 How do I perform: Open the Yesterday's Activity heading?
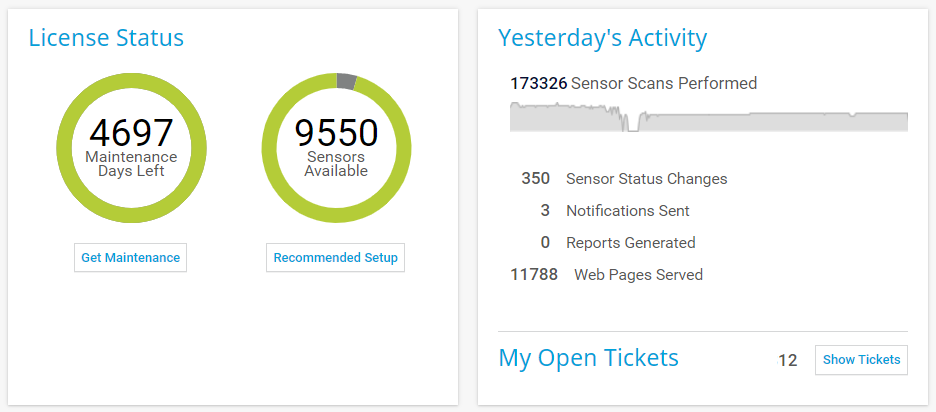(x=602, y=38)
